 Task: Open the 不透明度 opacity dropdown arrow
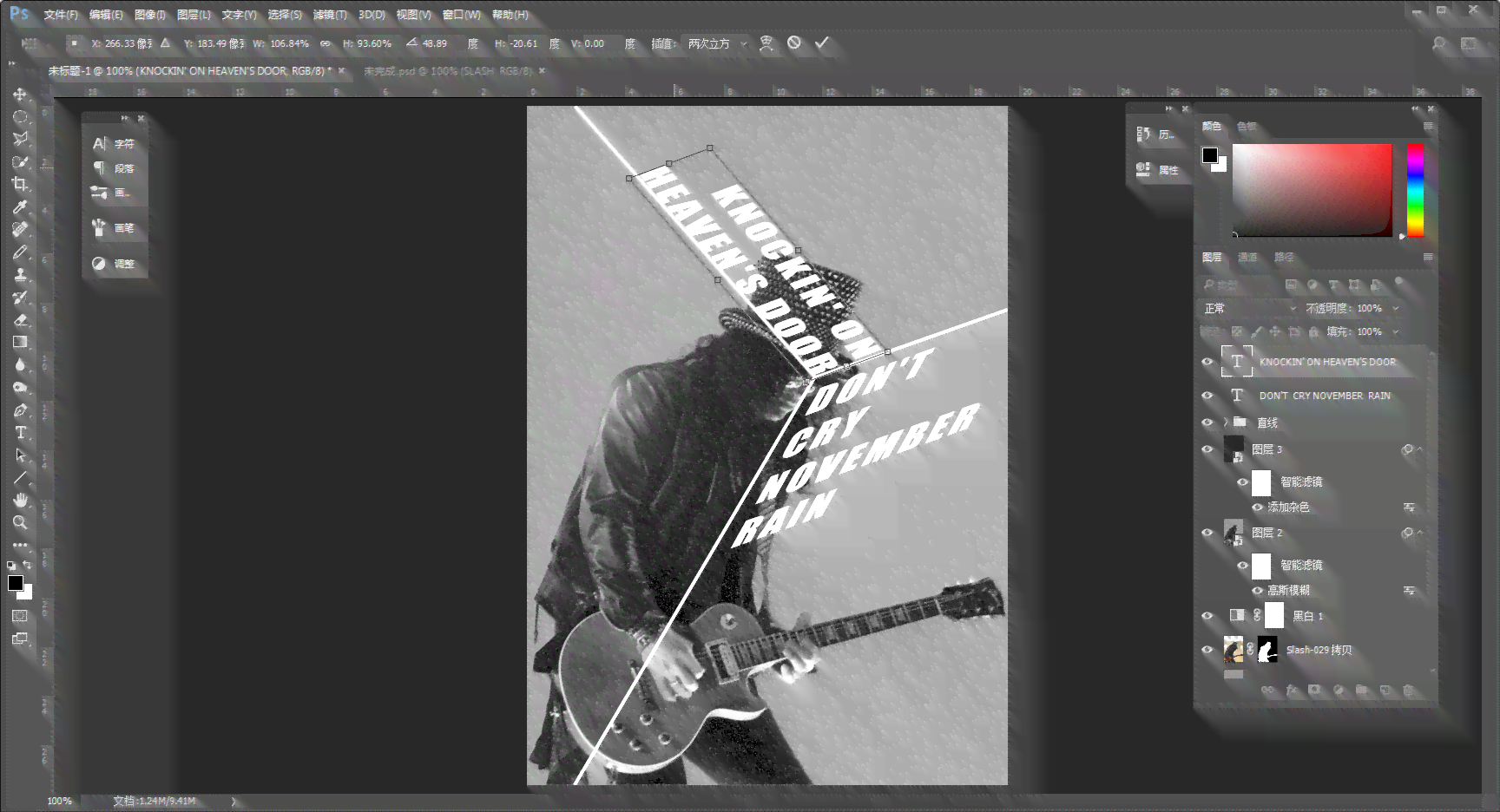1396,308
